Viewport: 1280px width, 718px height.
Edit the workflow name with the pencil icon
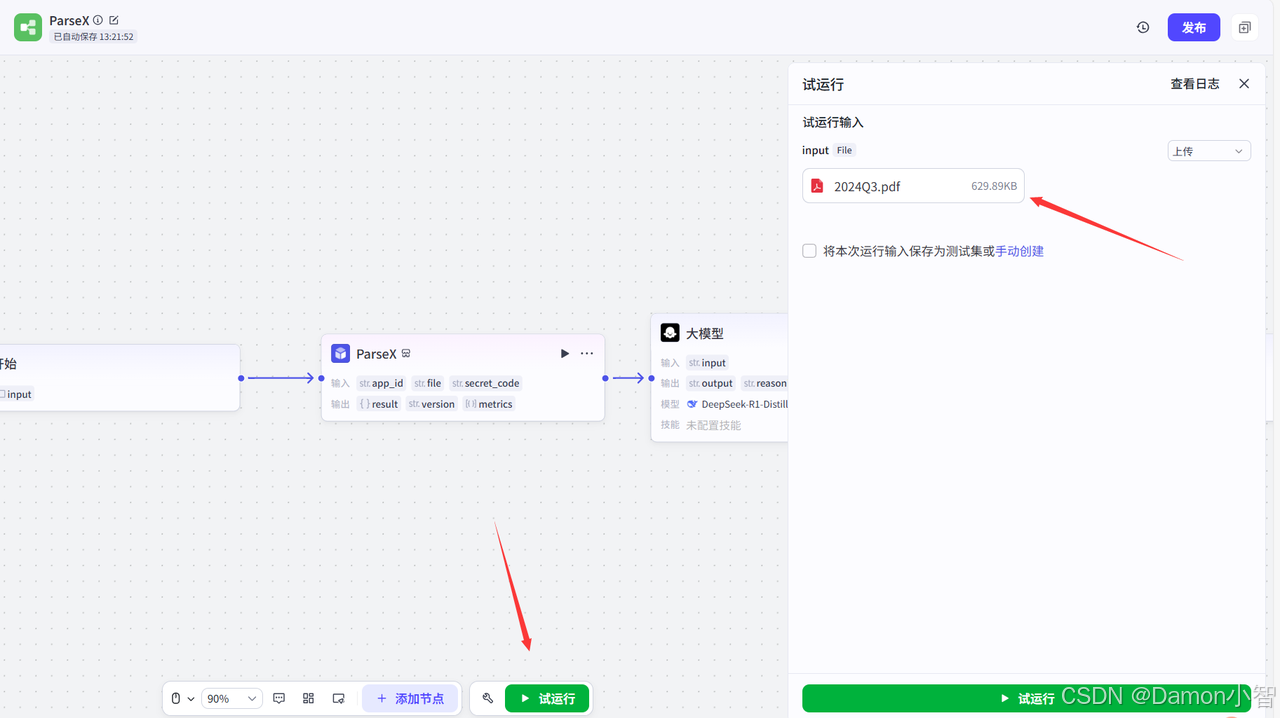[x=114, y=20]
